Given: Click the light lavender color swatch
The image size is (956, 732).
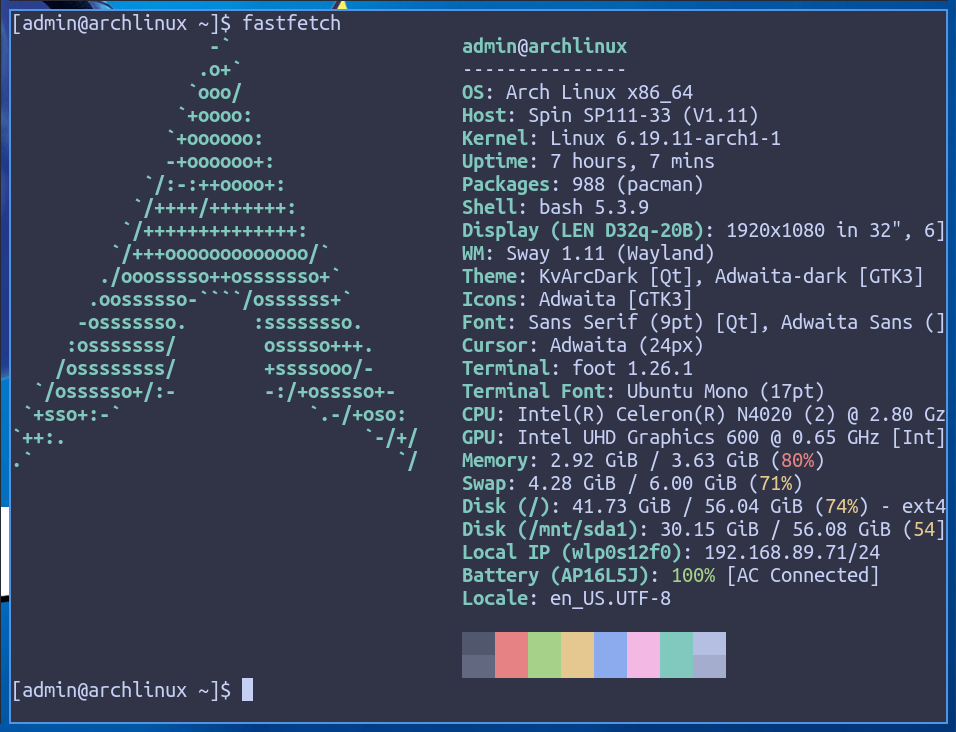Looking at the screenshot, I should point(709,655).
